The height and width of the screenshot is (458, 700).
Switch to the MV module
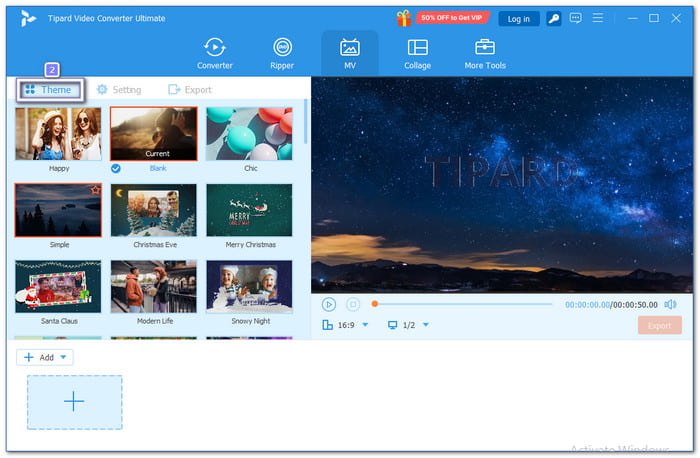[x=350, y=53]
